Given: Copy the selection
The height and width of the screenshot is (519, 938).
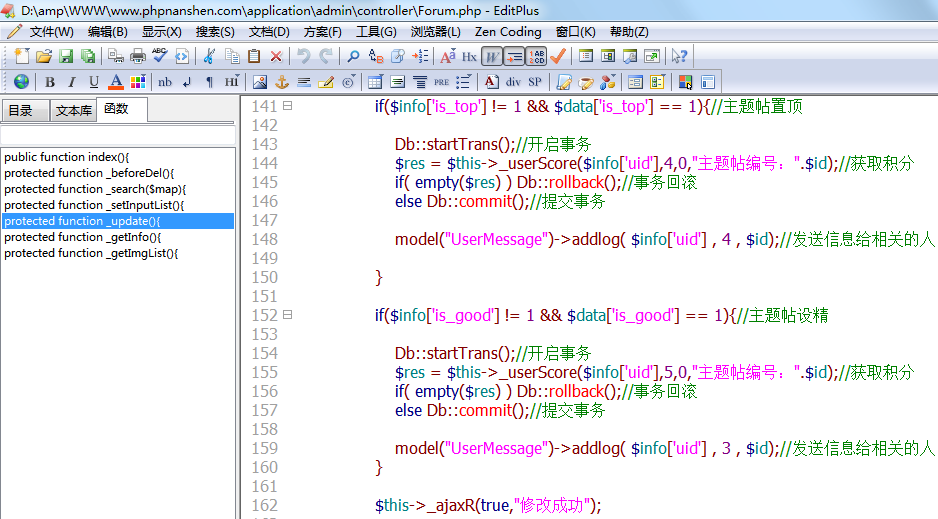Looking at the screenshot, I should click(232, 56).
